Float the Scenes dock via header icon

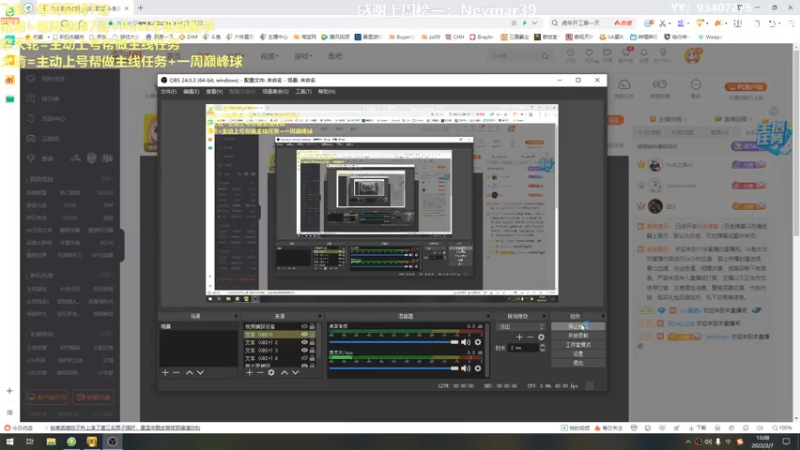pyautogui.click(x=236, y=316)
